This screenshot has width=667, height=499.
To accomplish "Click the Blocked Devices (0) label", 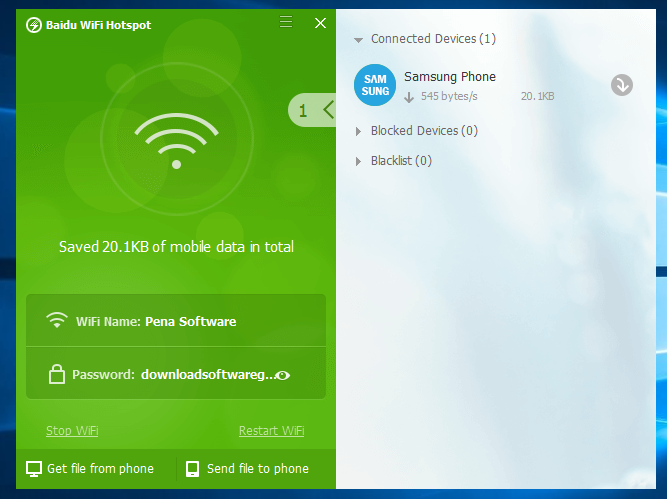I will 424,131.
